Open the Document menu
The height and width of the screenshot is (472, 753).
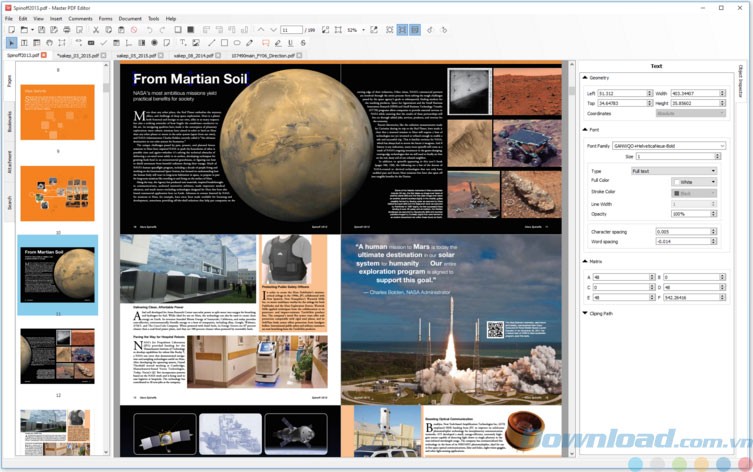pyautogui.click(x=130, y=18)
